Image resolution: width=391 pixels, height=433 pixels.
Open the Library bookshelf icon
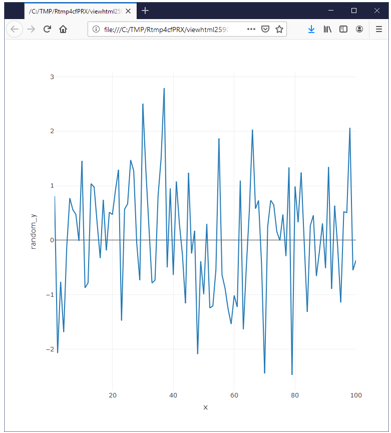click(x=327, y=29)
